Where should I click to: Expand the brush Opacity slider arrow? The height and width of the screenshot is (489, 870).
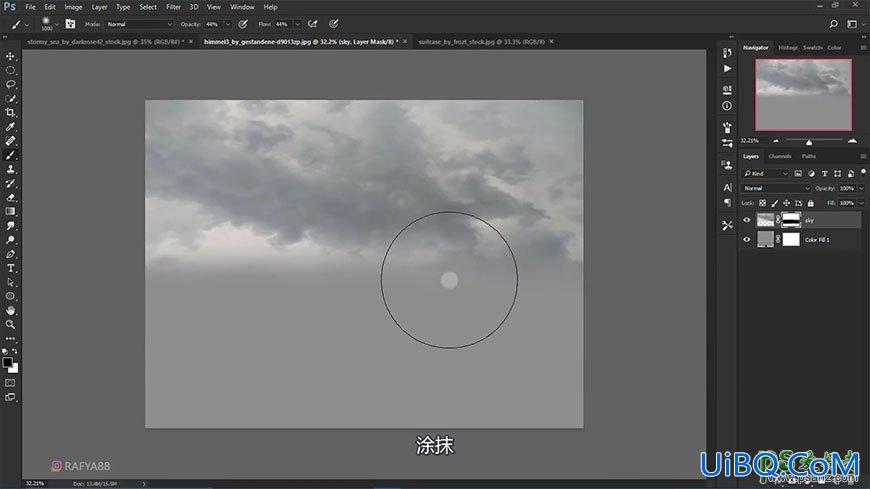227,24
